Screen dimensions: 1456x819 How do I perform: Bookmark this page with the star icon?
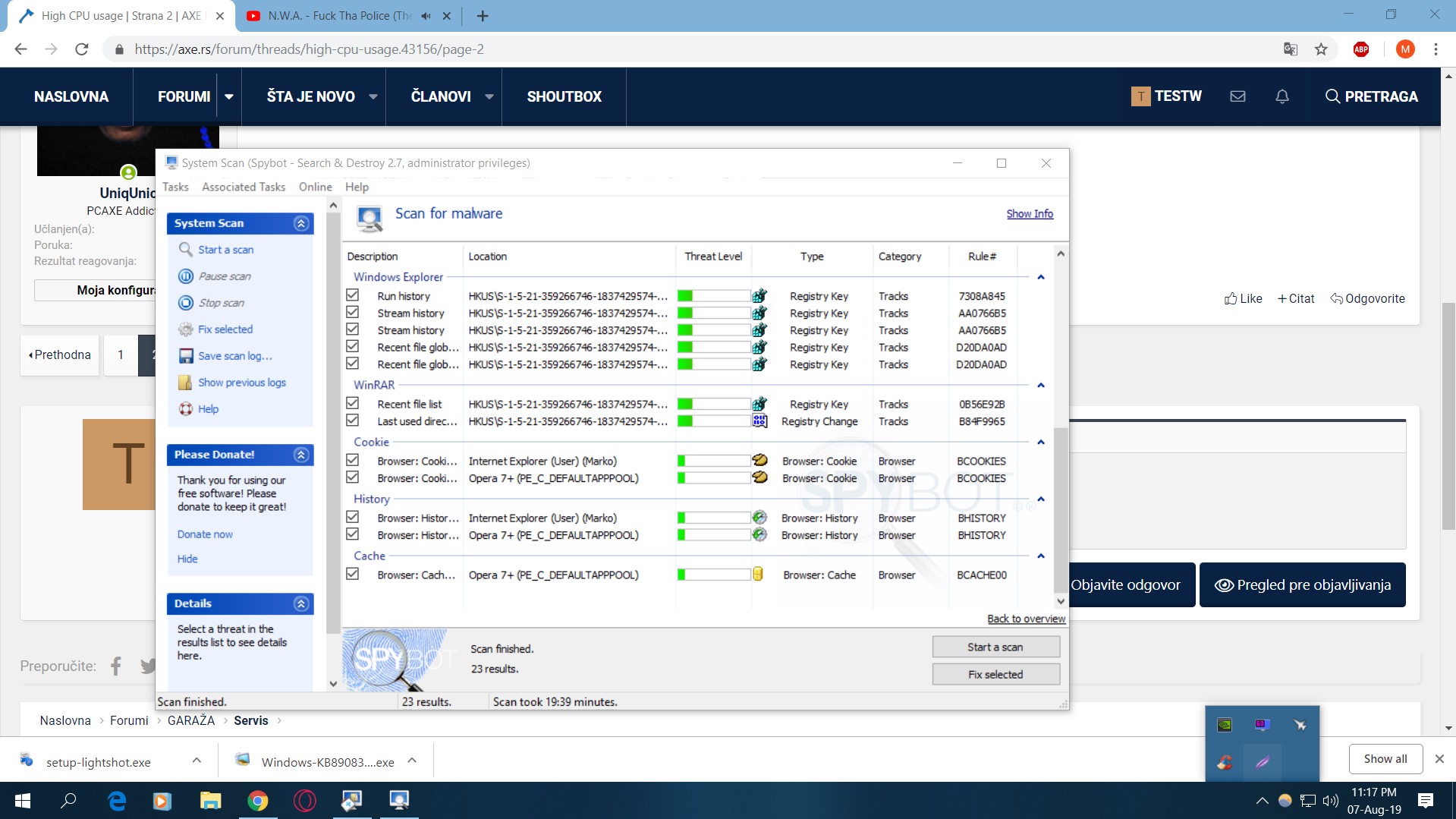pos(1321,49)
